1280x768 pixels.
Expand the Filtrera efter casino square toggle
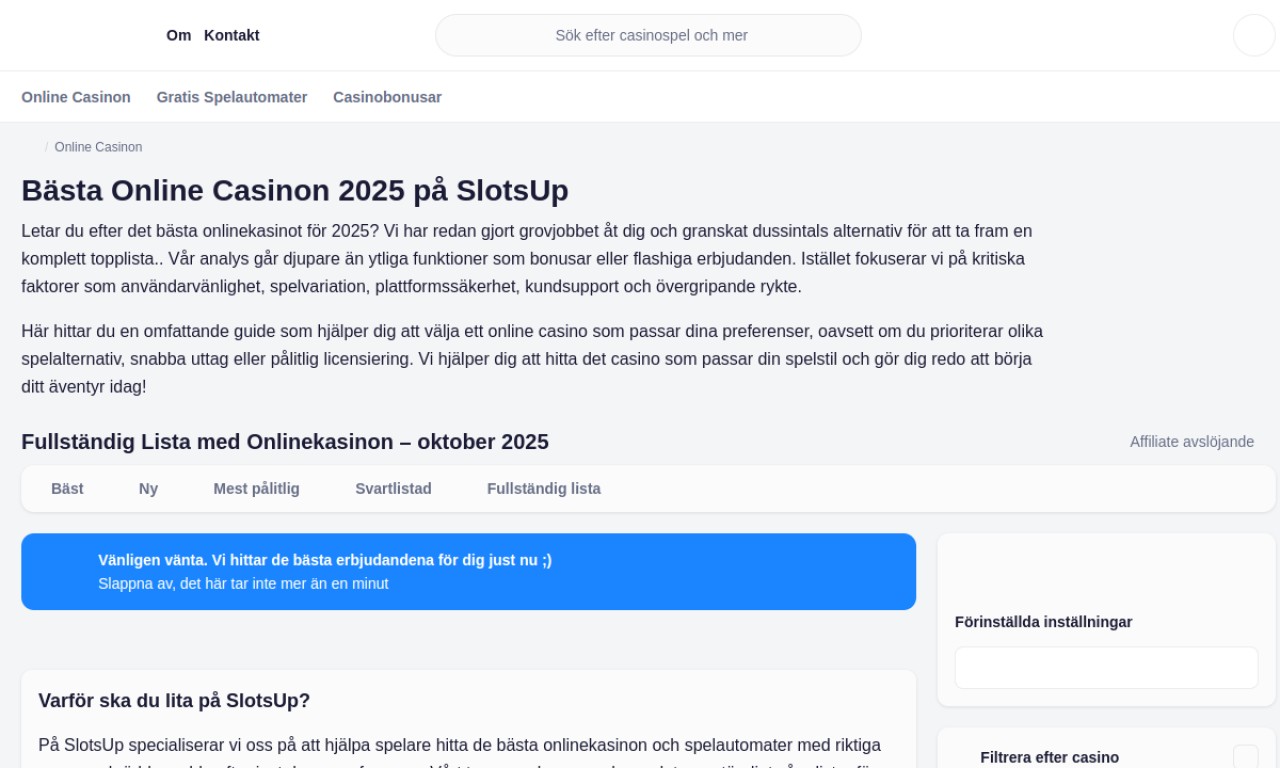point(1245,757)
